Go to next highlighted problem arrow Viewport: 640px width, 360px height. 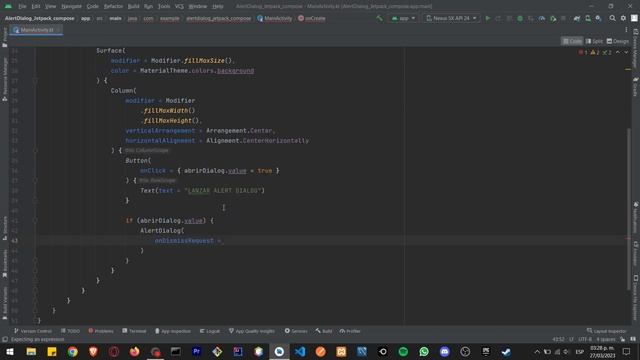pos(626,53)
